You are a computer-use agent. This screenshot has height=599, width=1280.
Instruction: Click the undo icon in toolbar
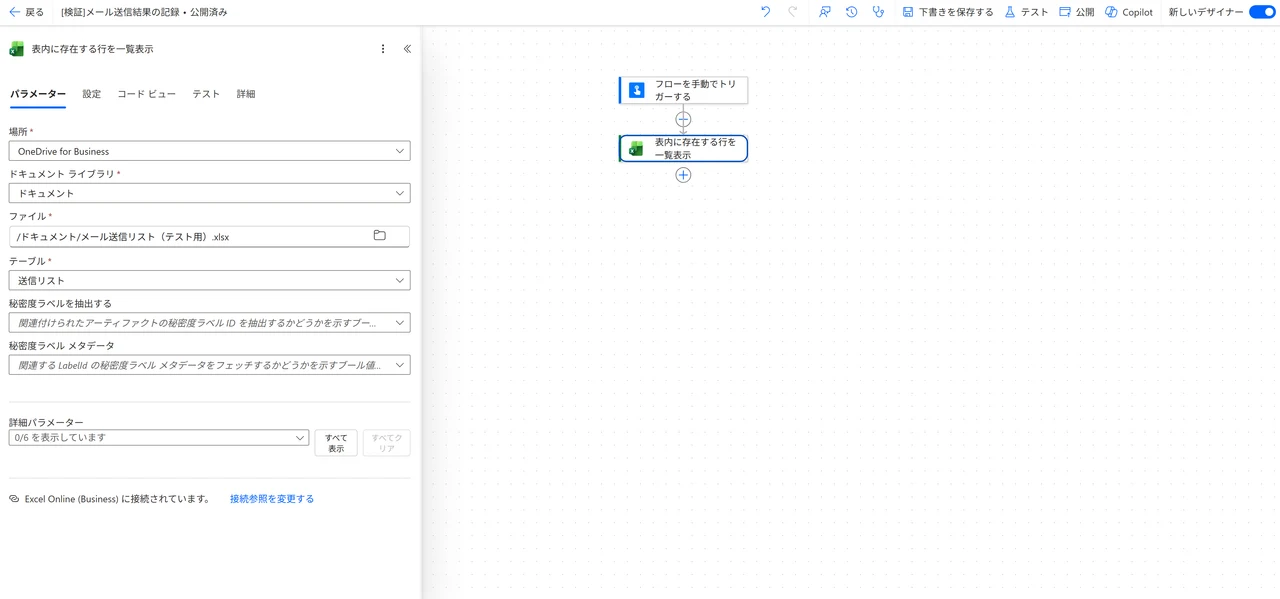click(x=766, y=12)
